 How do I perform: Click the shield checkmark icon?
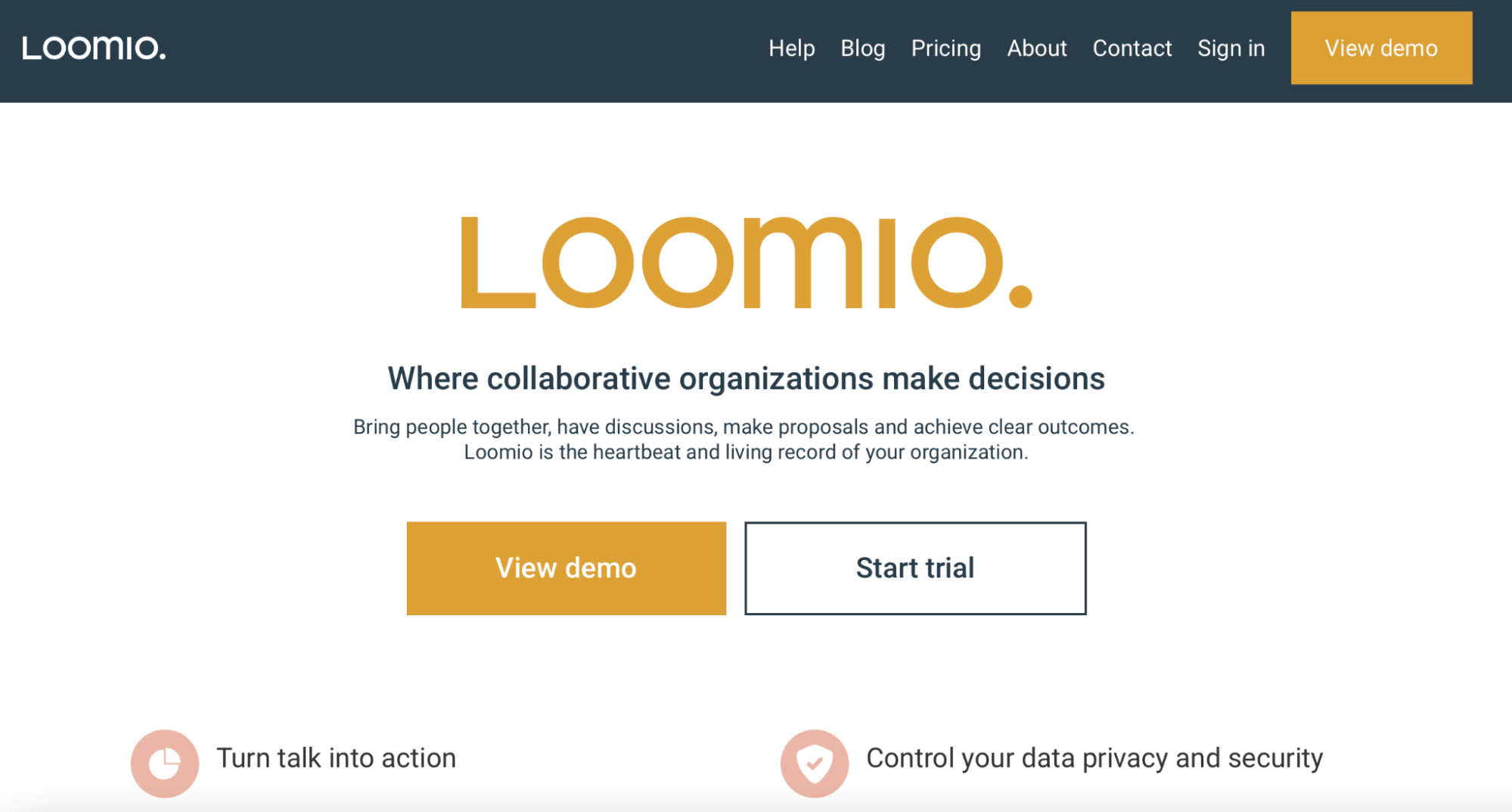(814, 762)
